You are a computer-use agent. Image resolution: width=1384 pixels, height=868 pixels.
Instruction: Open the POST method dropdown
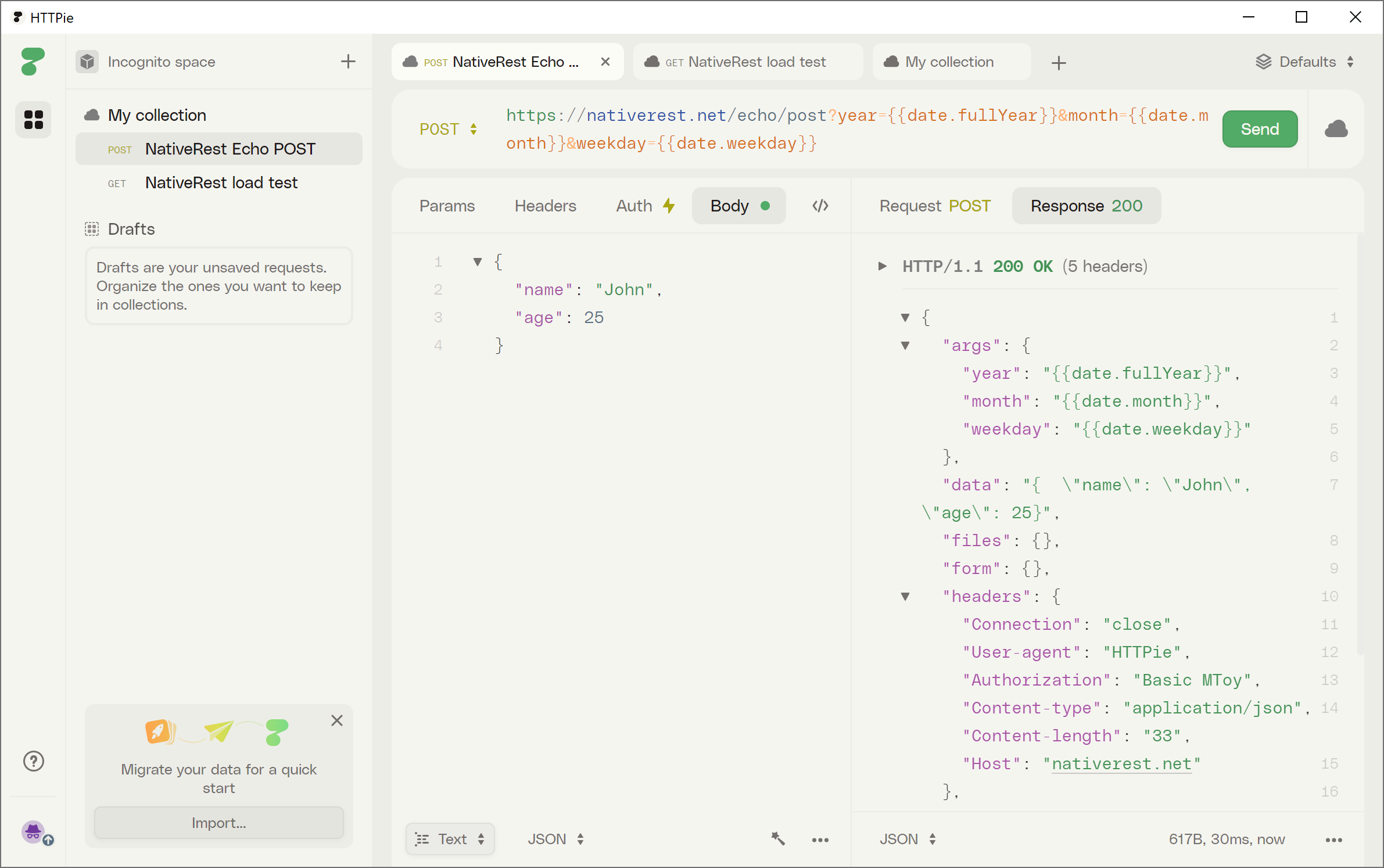447,128
